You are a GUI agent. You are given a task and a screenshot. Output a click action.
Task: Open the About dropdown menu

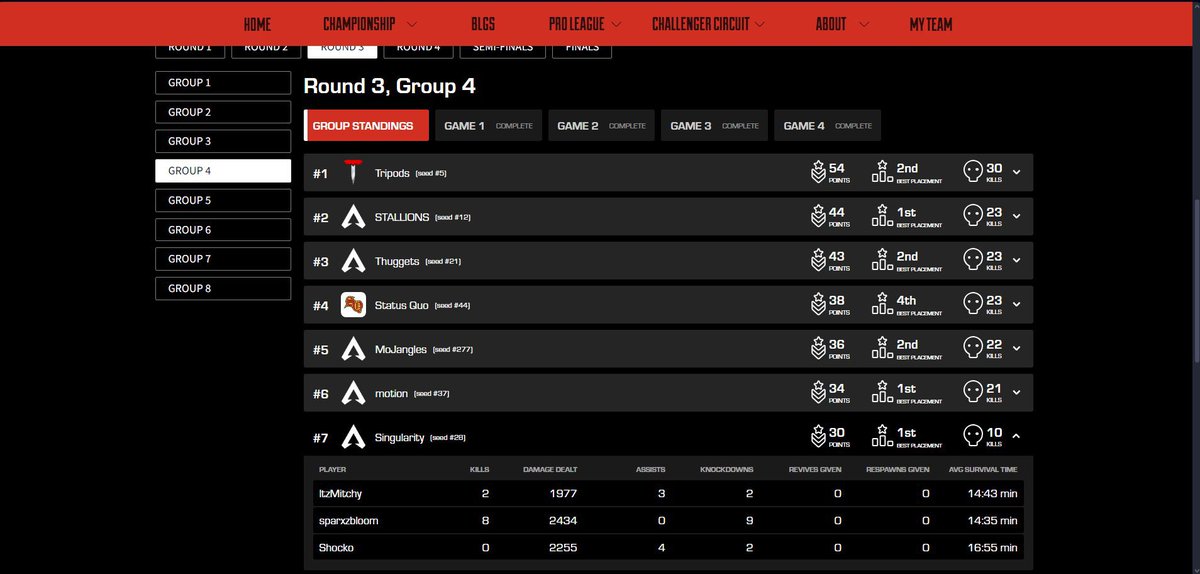(841, 24)
